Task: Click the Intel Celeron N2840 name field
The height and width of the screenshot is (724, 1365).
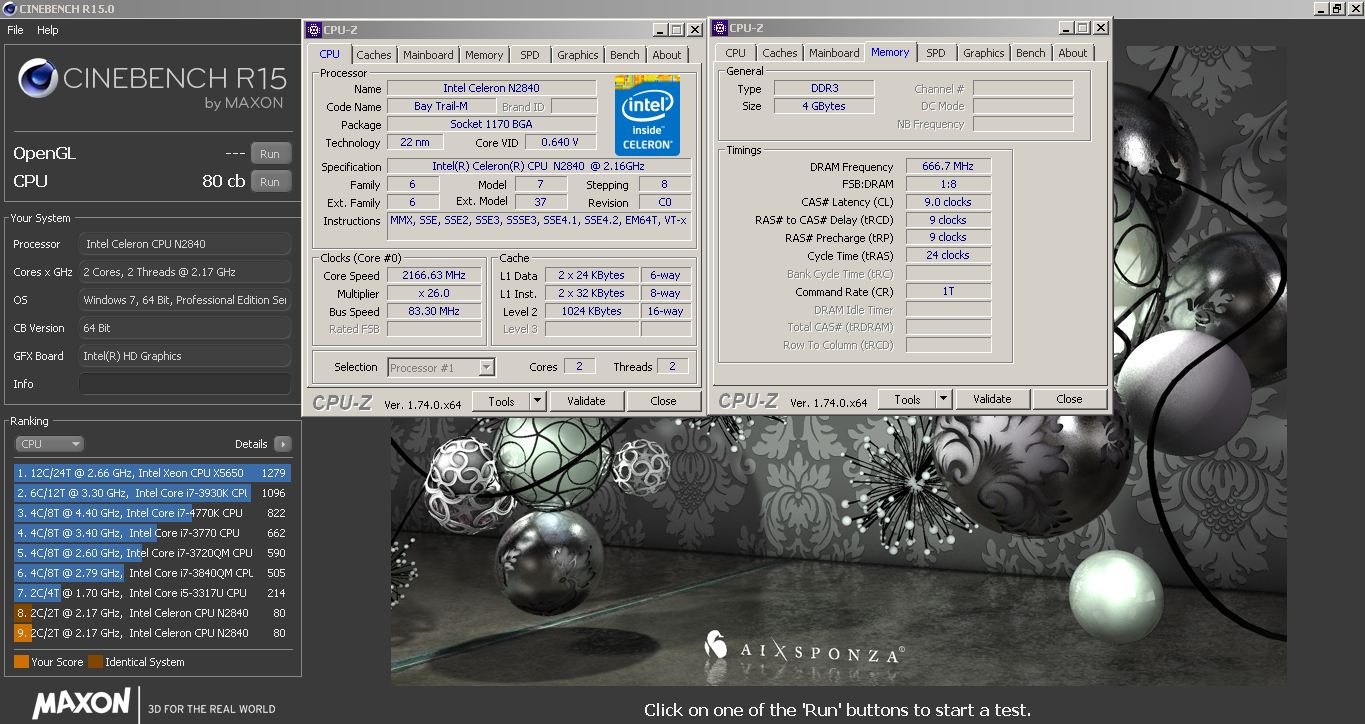Action: point(491,89)
